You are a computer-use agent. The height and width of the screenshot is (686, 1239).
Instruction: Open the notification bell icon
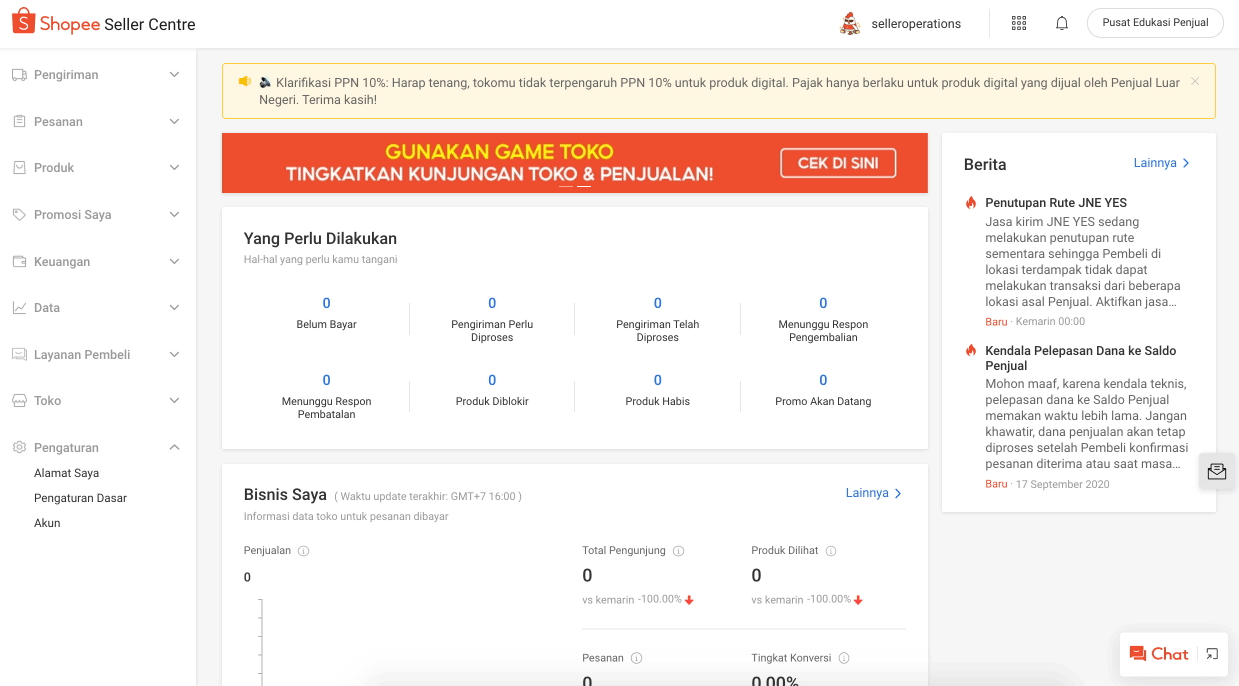pos(1062,23)
